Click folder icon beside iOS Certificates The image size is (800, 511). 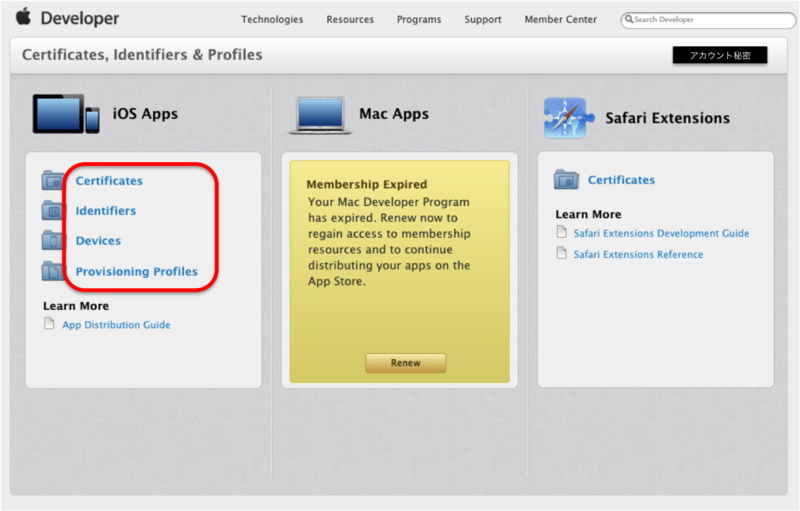click(x=53, y=181)
